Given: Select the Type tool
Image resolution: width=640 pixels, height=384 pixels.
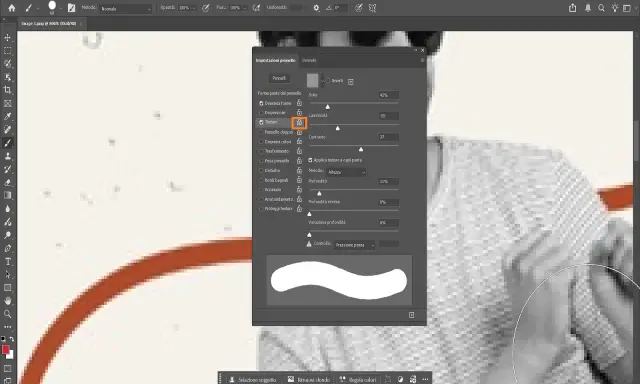Looking at the screenshot, I should click(7, 262).
